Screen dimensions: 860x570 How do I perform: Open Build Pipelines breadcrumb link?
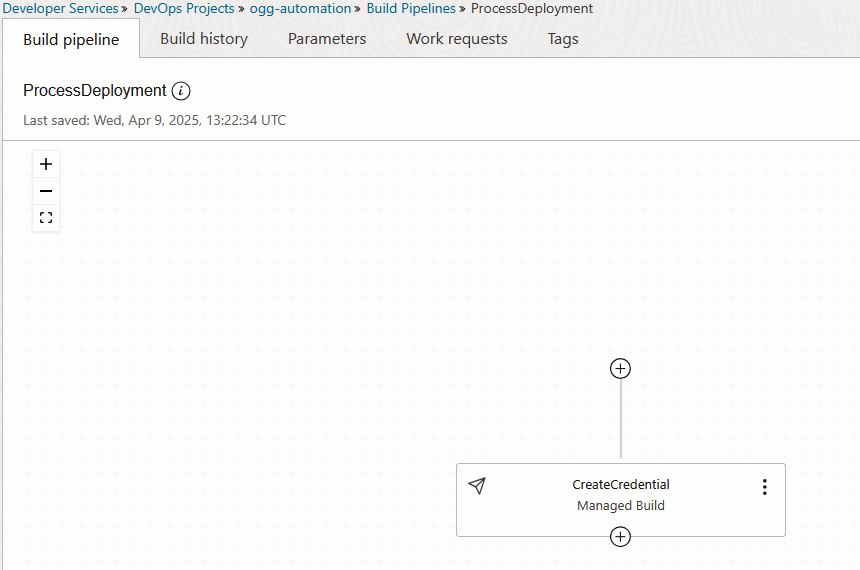pyautogui.click(x=411, y=8)
